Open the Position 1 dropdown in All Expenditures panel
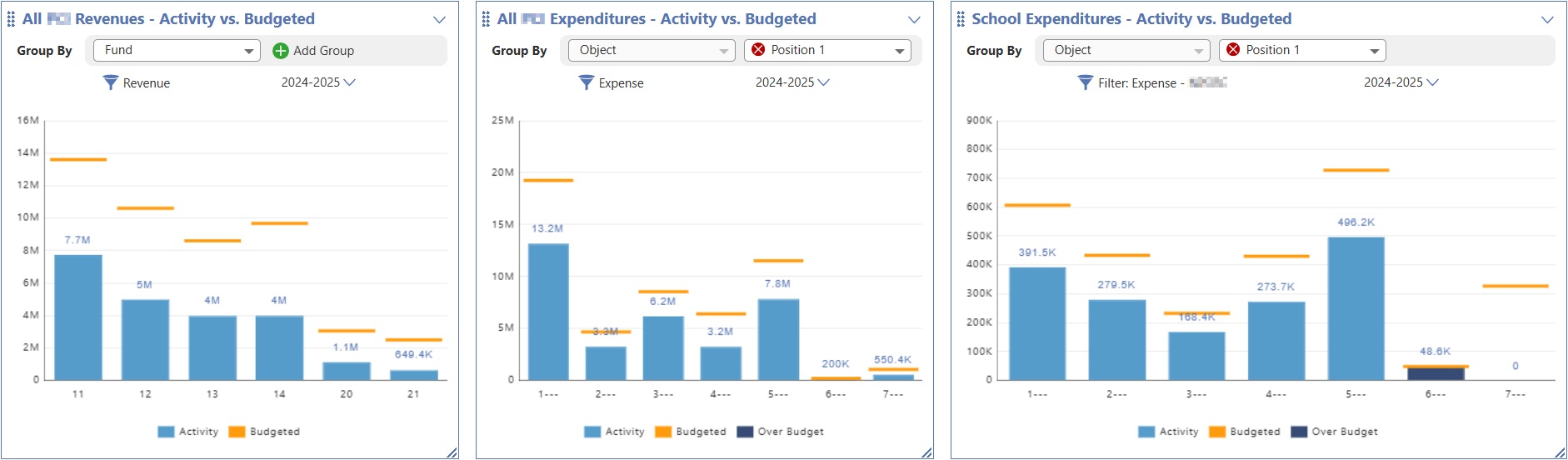 pyautogui.click(x=827, y=51)
